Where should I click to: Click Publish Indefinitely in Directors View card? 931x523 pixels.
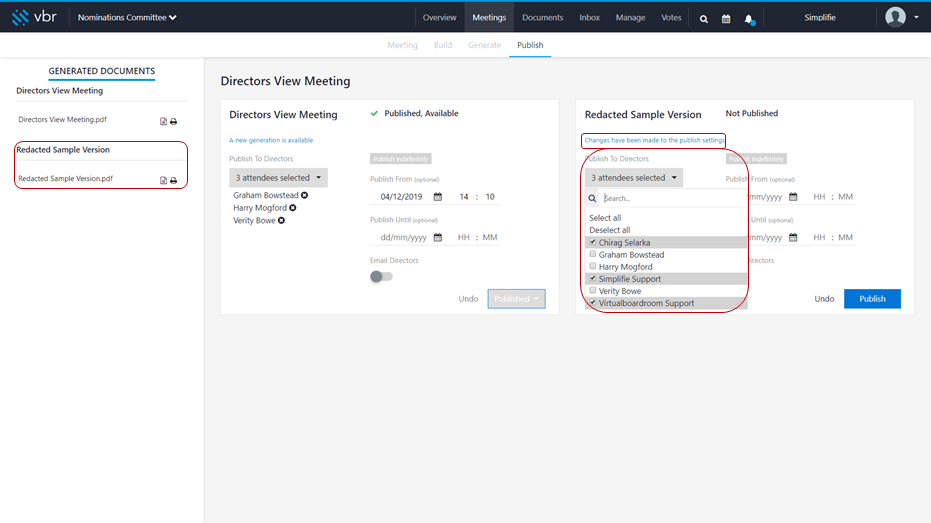[x=401, y=159]
